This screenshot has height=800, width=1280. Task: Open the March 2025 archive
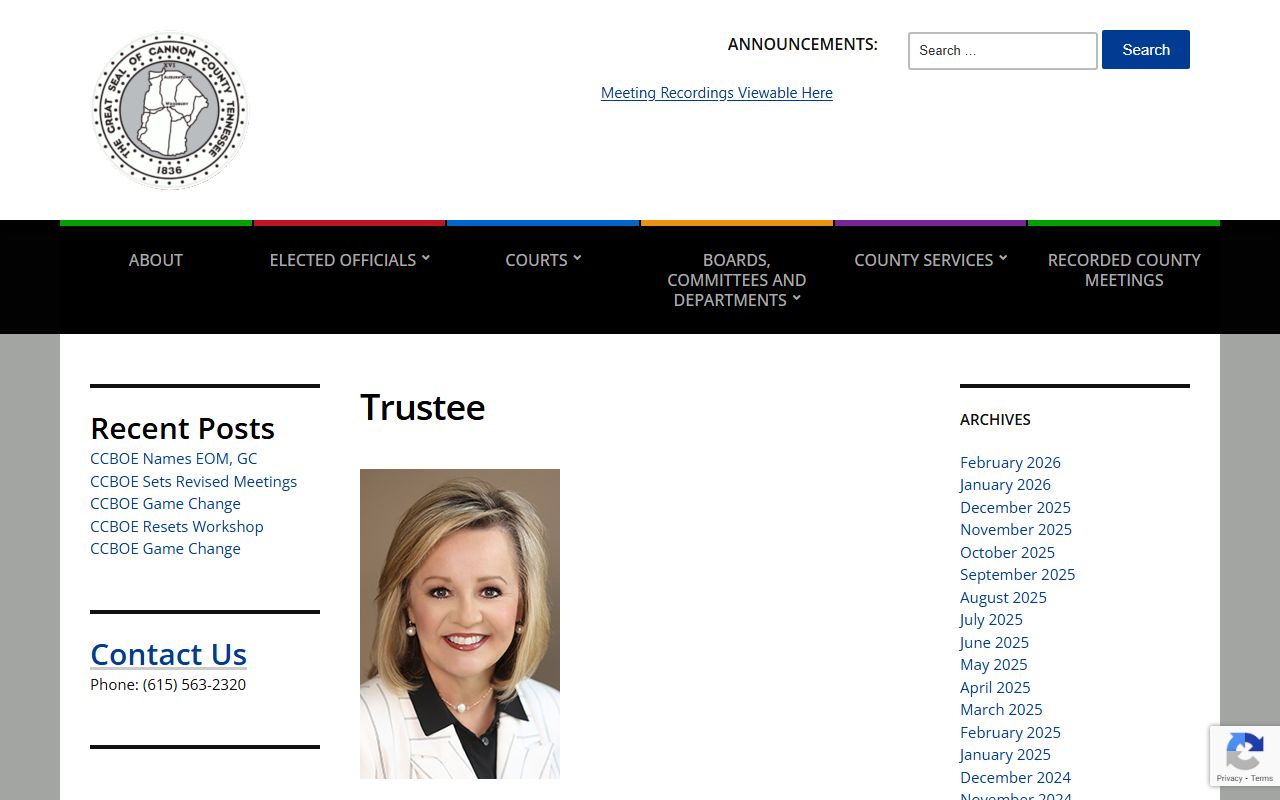click(1001, 710)
